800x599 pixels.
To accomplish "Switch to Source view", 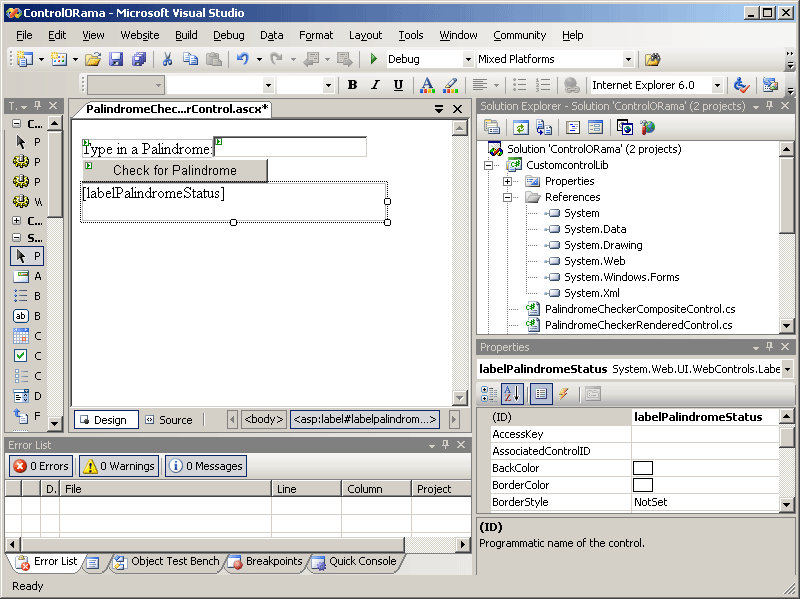I will click(x=168, y=420).
